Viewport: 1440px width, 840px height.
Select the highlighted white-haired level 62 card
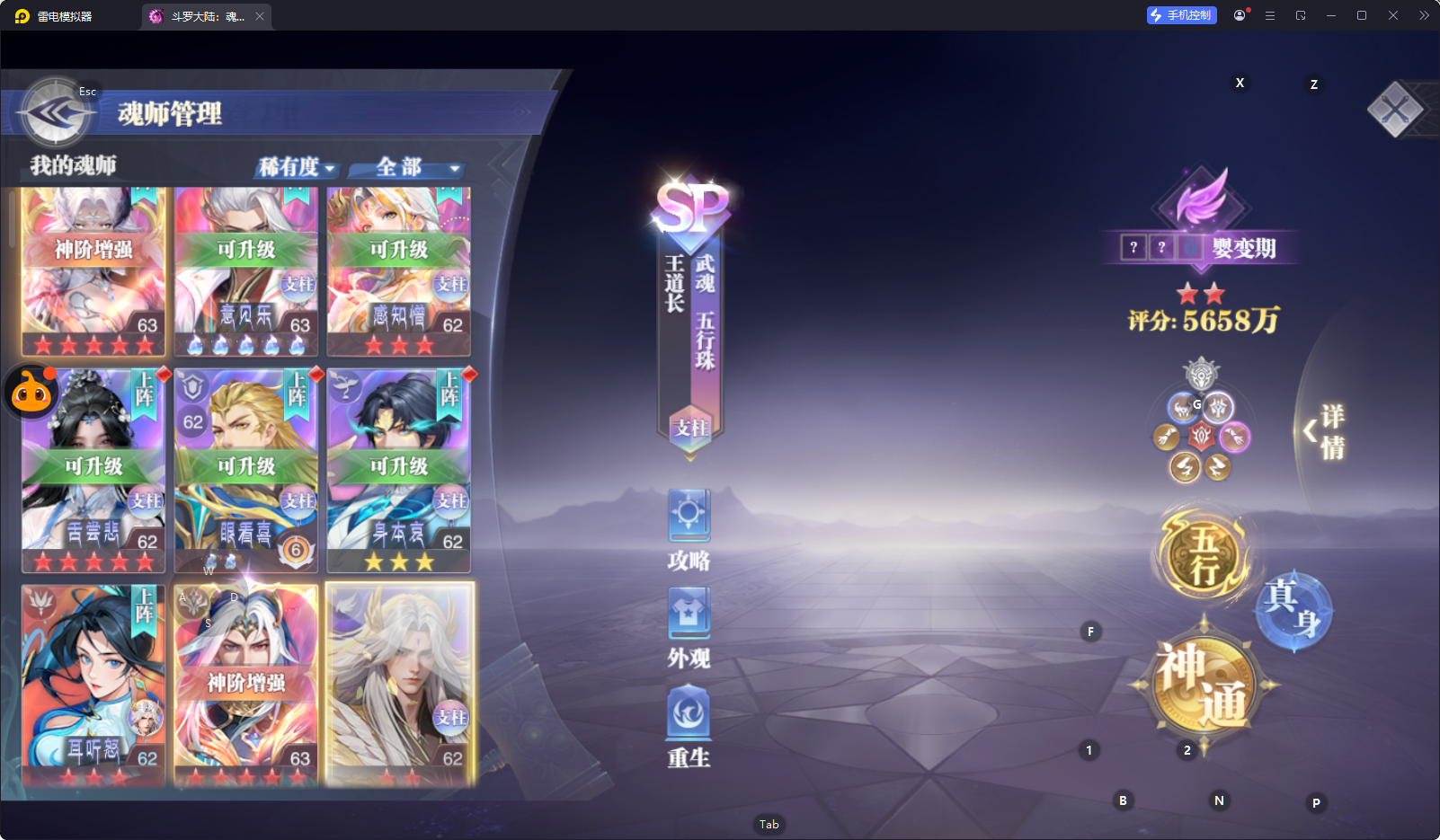pyautogui.click(x=399, y=686)
